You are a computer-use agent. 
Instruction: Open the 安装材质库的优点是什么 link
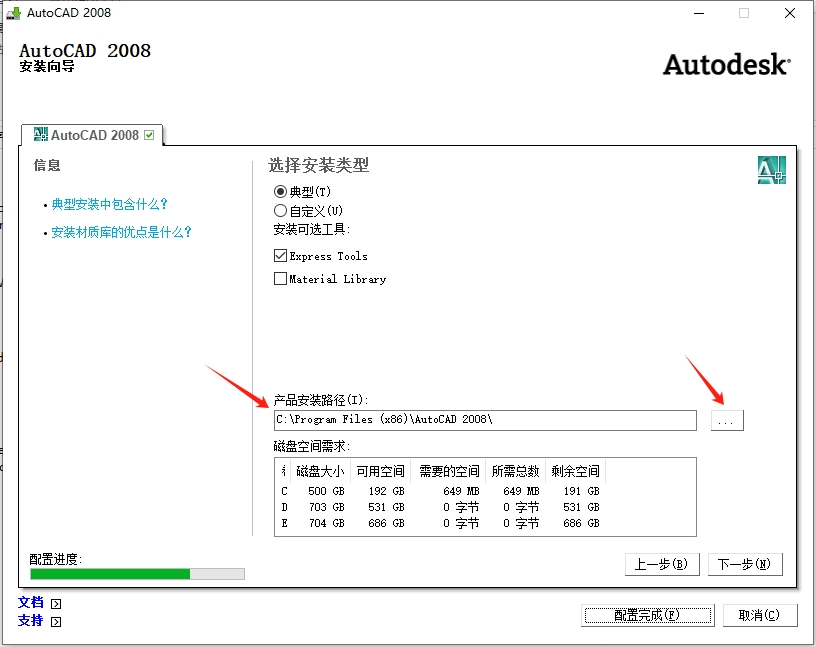pos(117,232)
